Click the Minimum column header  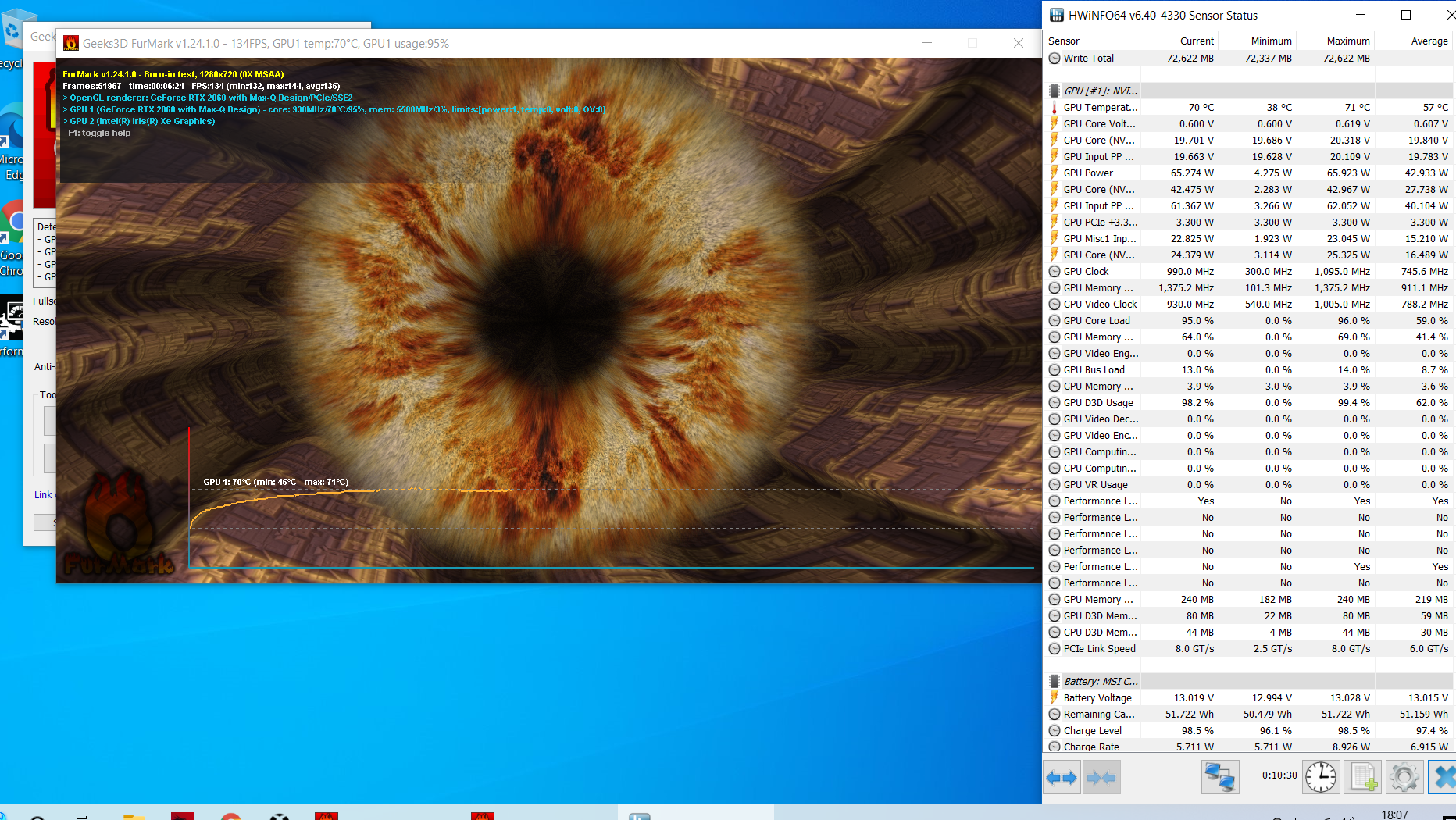click(1257, 41)
